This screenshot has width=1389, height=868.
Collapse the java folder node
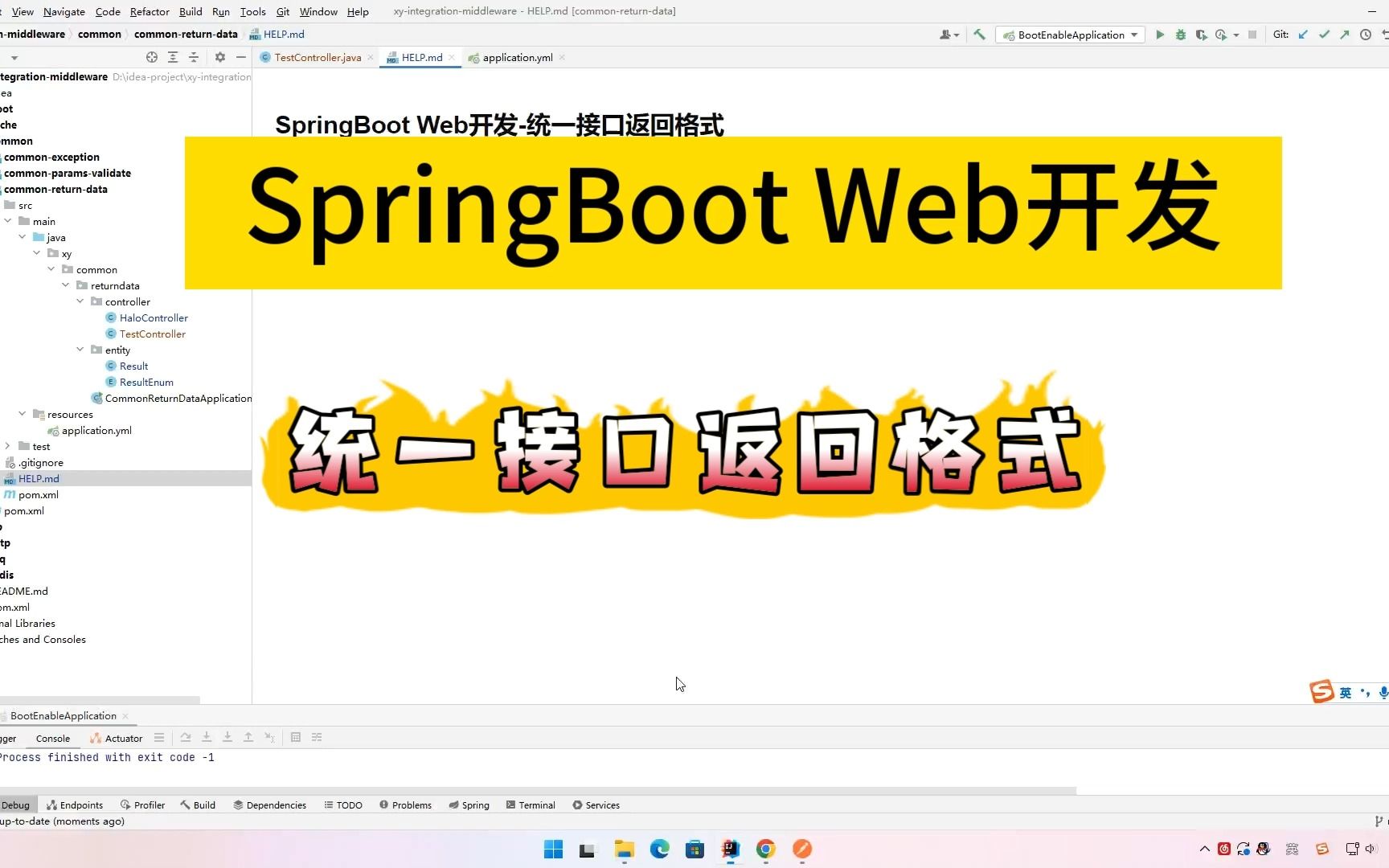click(23, 237)
